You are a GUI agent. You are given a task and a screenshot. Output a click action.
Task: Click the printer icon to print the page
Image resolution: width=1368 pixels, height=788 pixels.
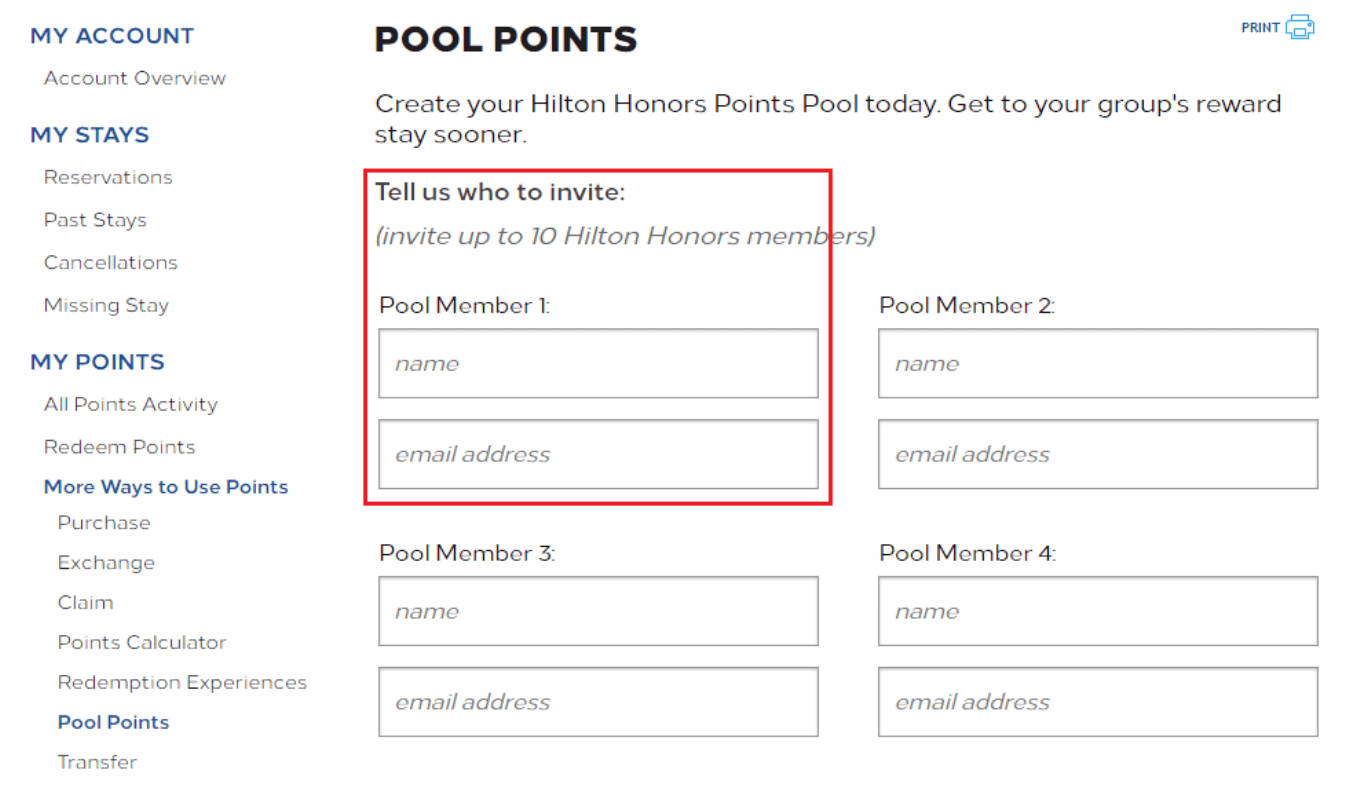(1299, 27)
